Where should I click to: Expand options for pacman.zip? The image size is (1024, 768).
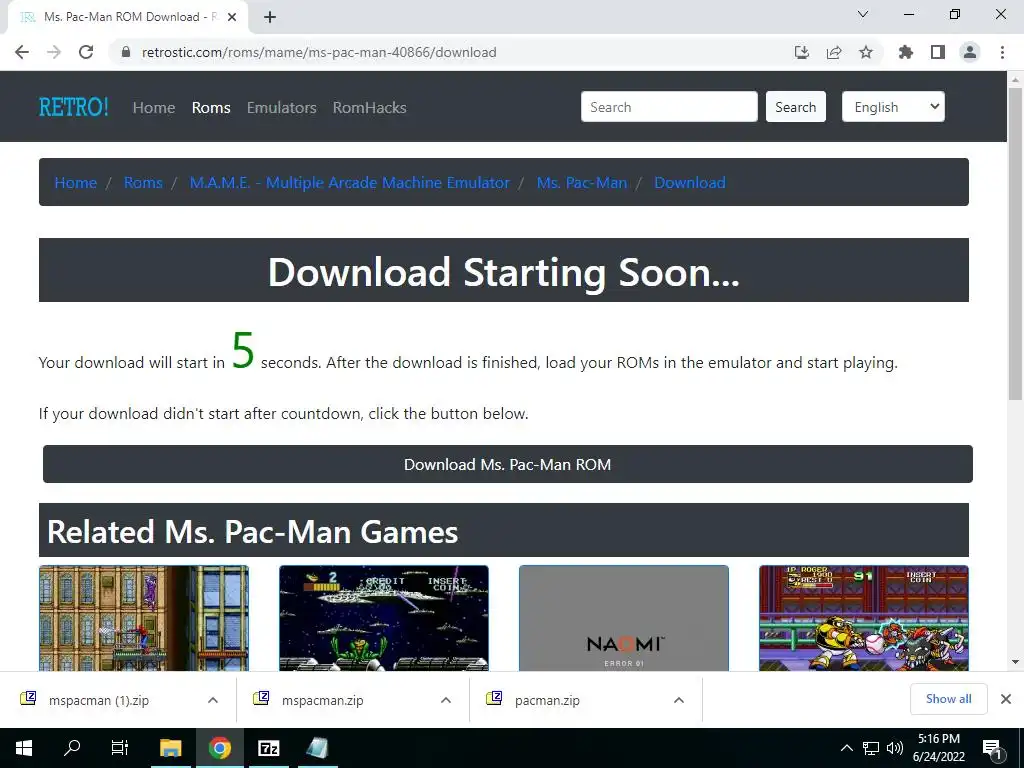click(x=679, y=700)
